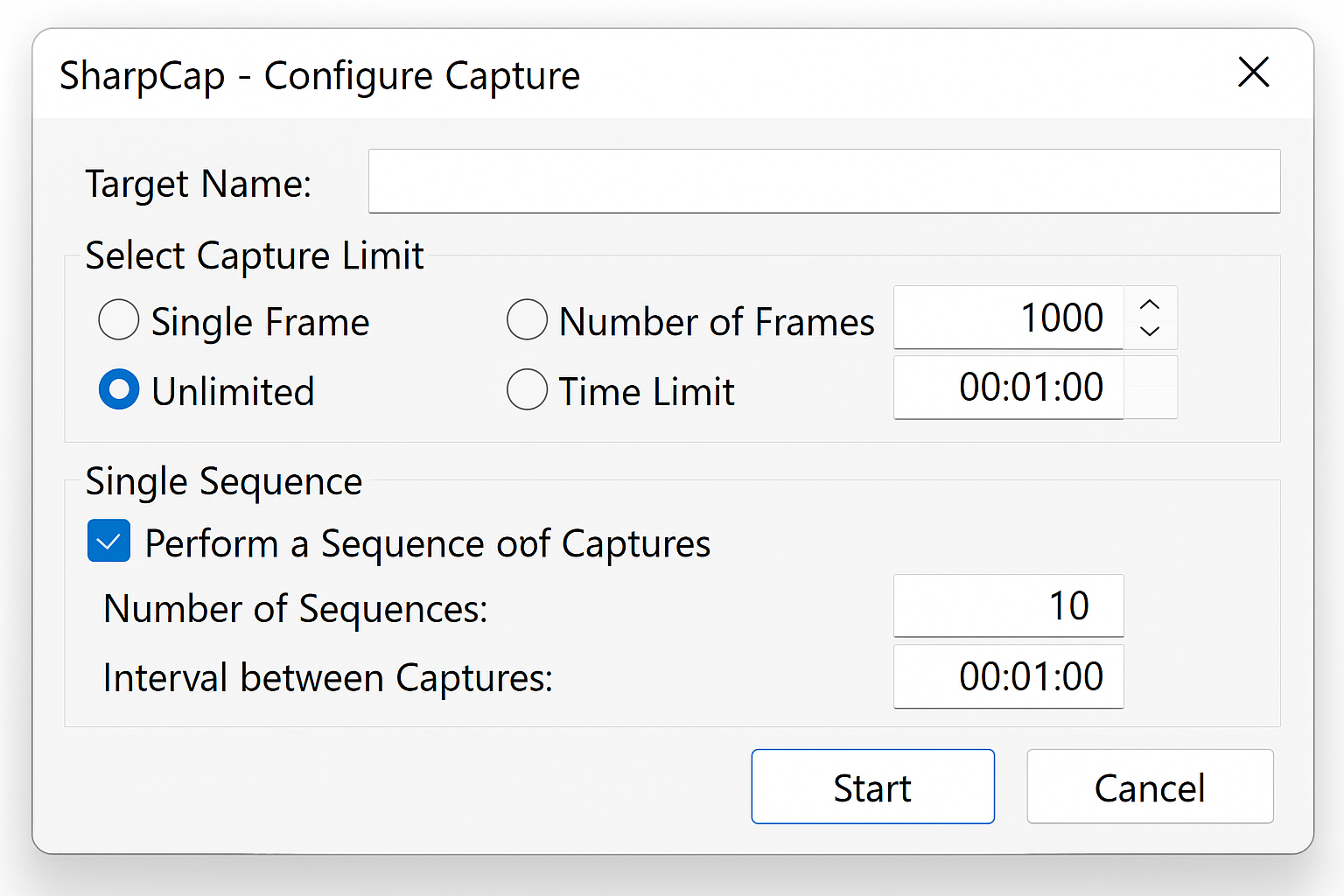Image resolution: width=1344 pixels, height=896 pixels.
Task: Decrease frame count with down arrow
Action: coord(1150,331)
